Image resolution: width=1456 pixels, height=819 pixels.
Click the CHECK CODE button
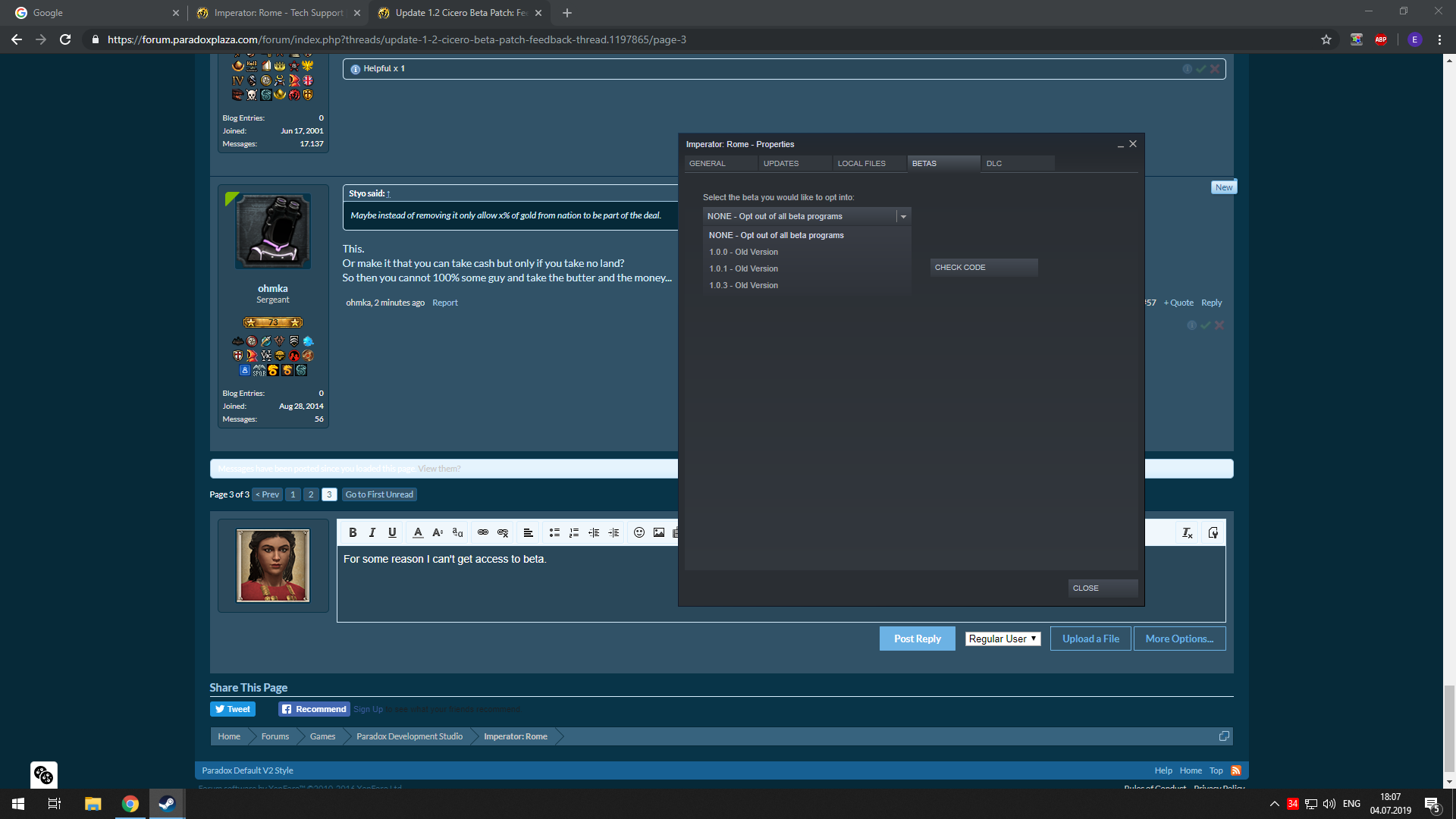pos(984,267)
